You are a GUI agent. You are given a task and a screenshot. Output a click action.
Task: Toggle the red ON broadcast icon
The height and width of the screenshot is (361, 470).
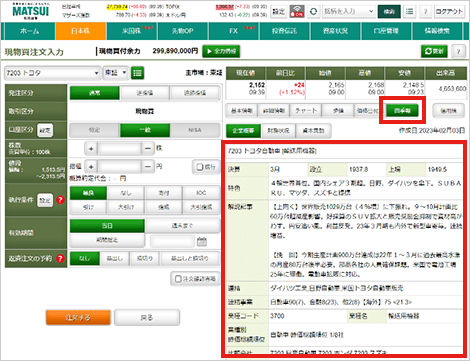tap(297, 12)
